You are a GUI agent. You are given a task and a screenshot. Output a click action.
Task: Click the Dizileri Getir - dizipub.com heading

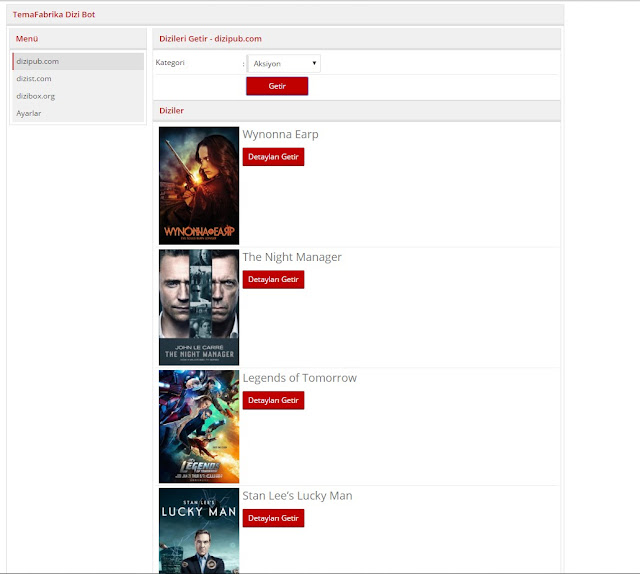[x=211, y=39]
